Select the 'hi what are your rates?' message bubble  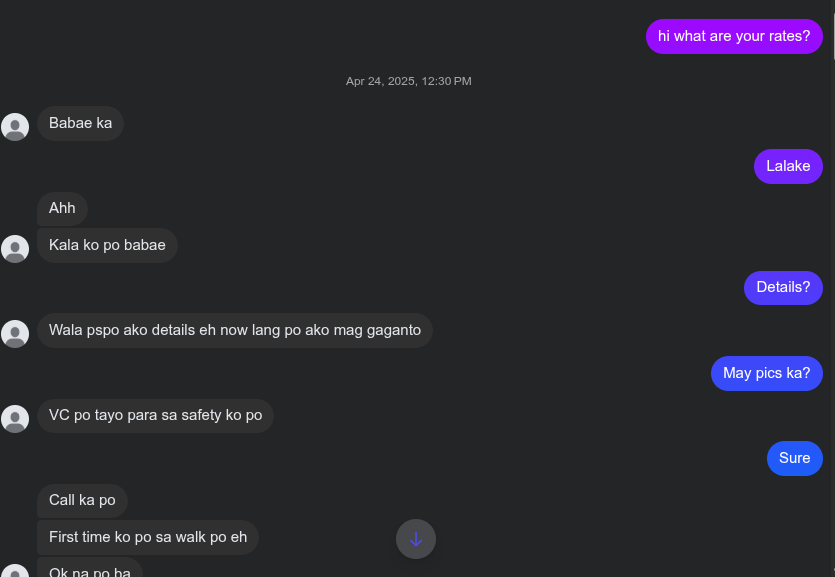pos(734,36)
